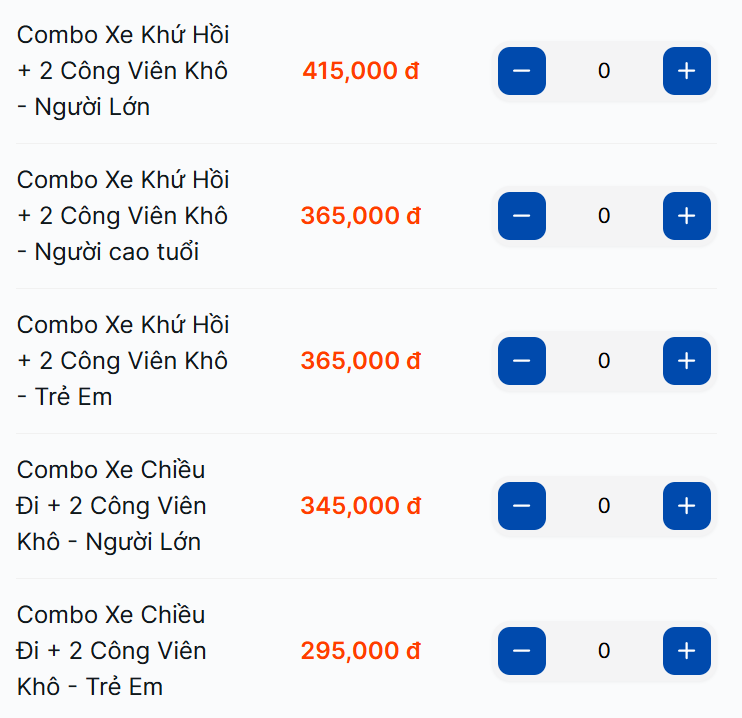Viewport: 742px width, 718px height.
Task: Open Combo Xe Khứ Hồi Người cao tuổi title
Action: tap(123, 216)
